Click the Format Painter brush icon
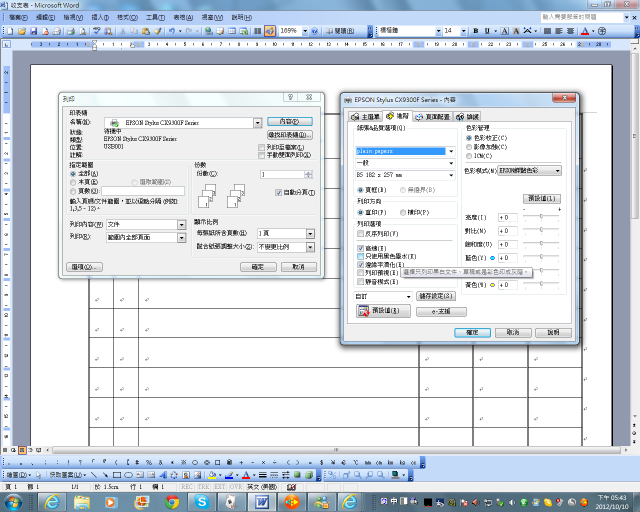640x512 pixels. tap(158, 31)
